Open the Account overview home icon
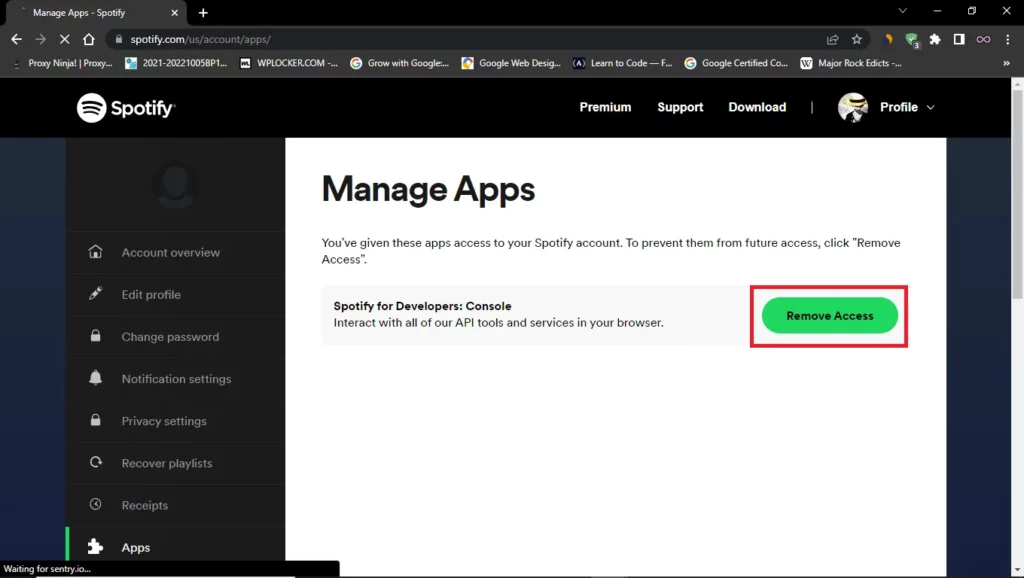 [x=95, y=251]
